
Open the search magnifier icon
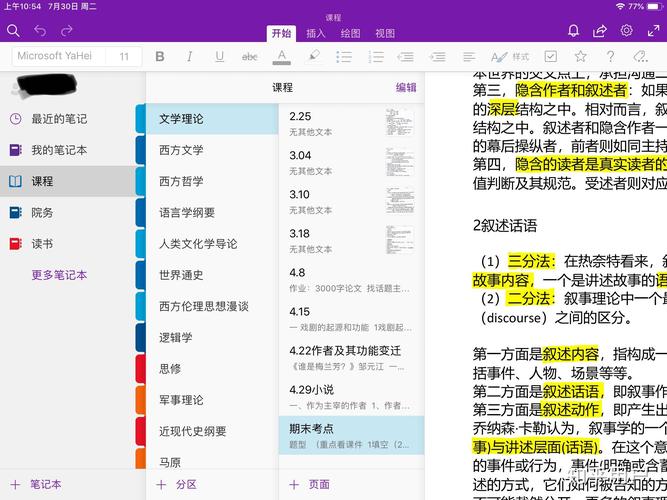pos(13,31)
